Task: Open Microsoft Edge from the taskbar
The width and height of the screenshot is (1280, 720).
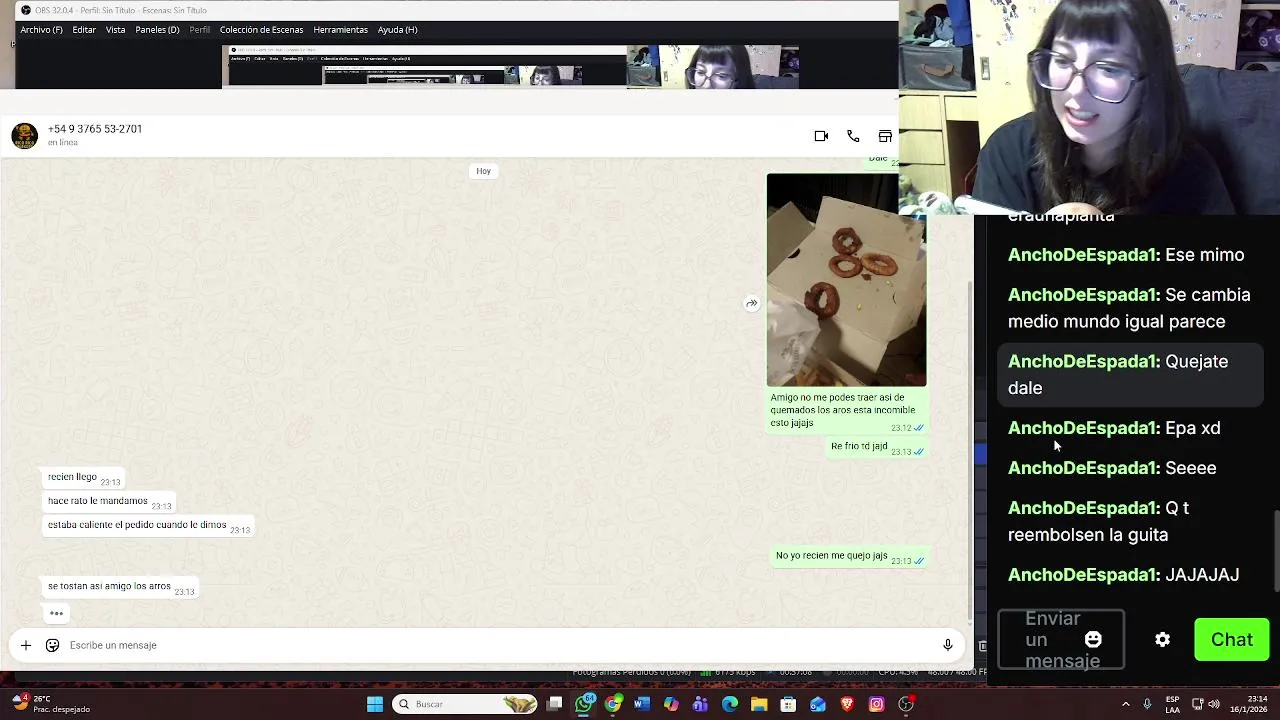Action: click(x=730, y=704)
